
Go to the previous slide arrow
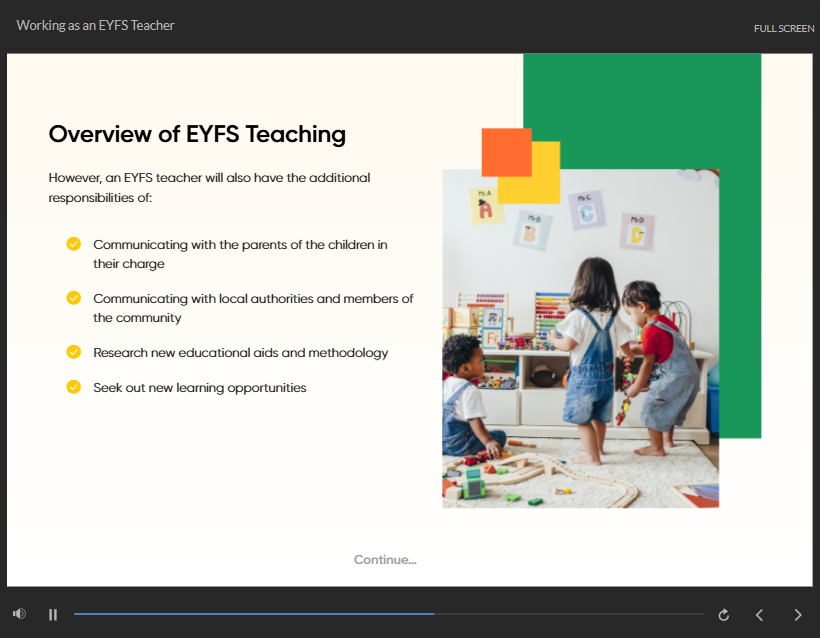click(759, 615)
